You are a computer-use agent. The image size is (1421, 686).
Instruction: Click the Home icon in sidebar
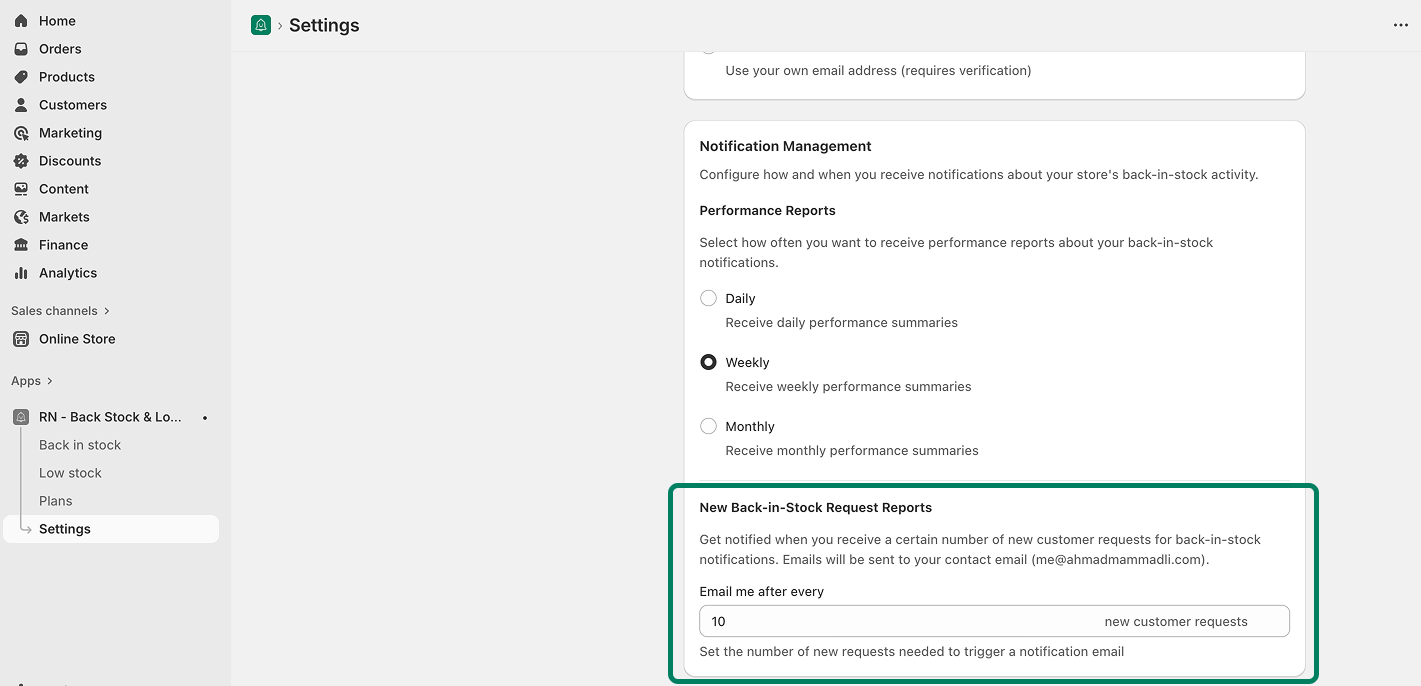21,21
